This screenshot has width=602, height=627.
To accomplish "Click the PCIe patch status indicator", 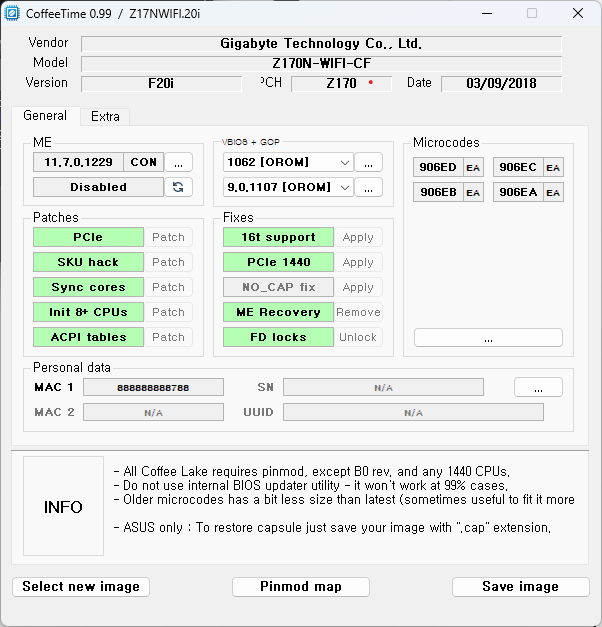I will click(x=88, y=237).
